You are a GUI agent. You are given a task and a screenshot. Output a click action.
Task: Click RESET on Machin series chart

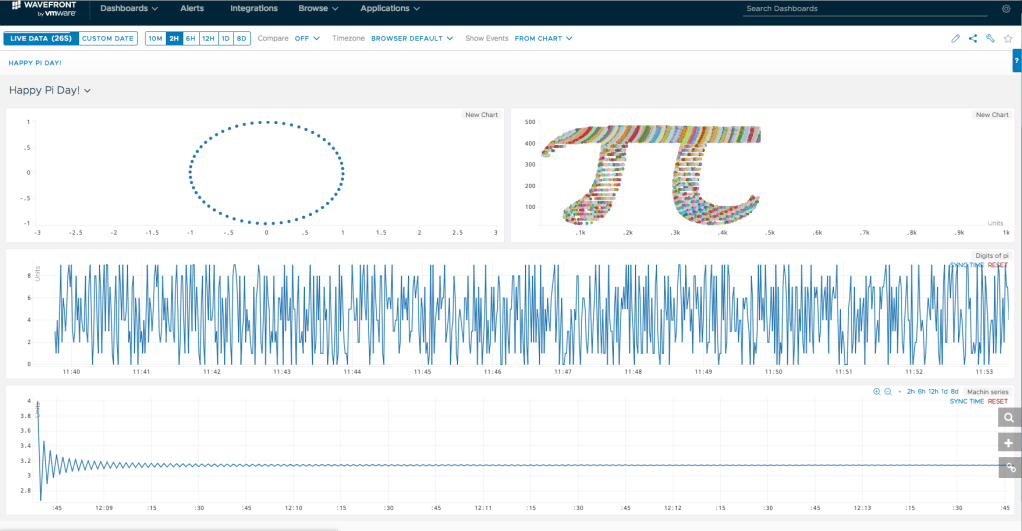pos(997,401)
